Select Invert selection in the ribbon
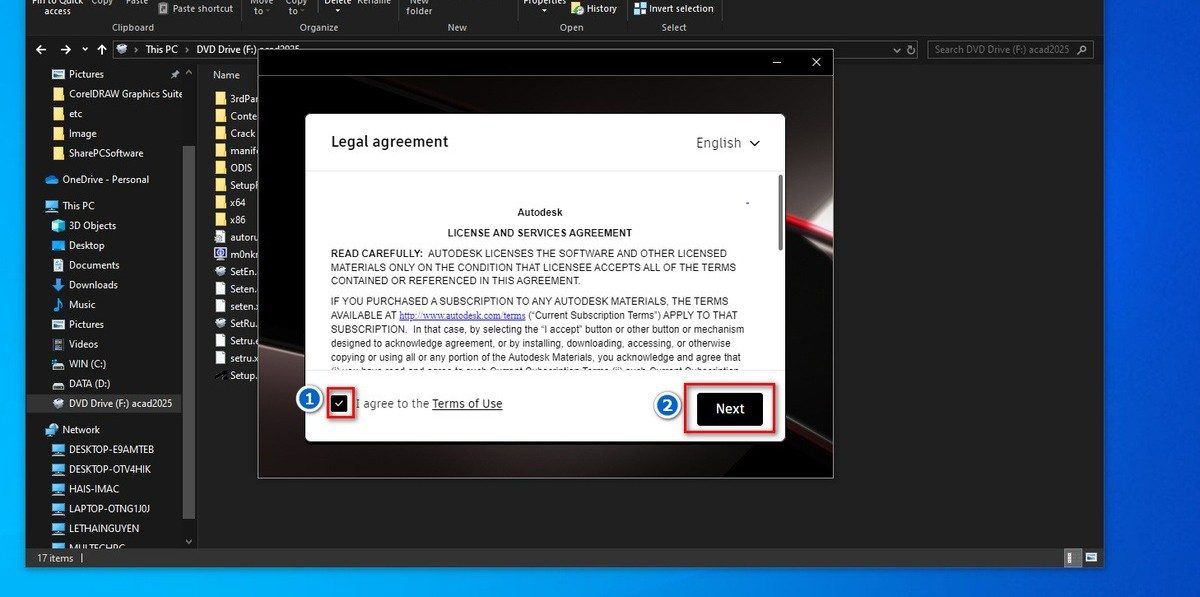Screen dimensions: 1200x597 click(x=674, y=8)
